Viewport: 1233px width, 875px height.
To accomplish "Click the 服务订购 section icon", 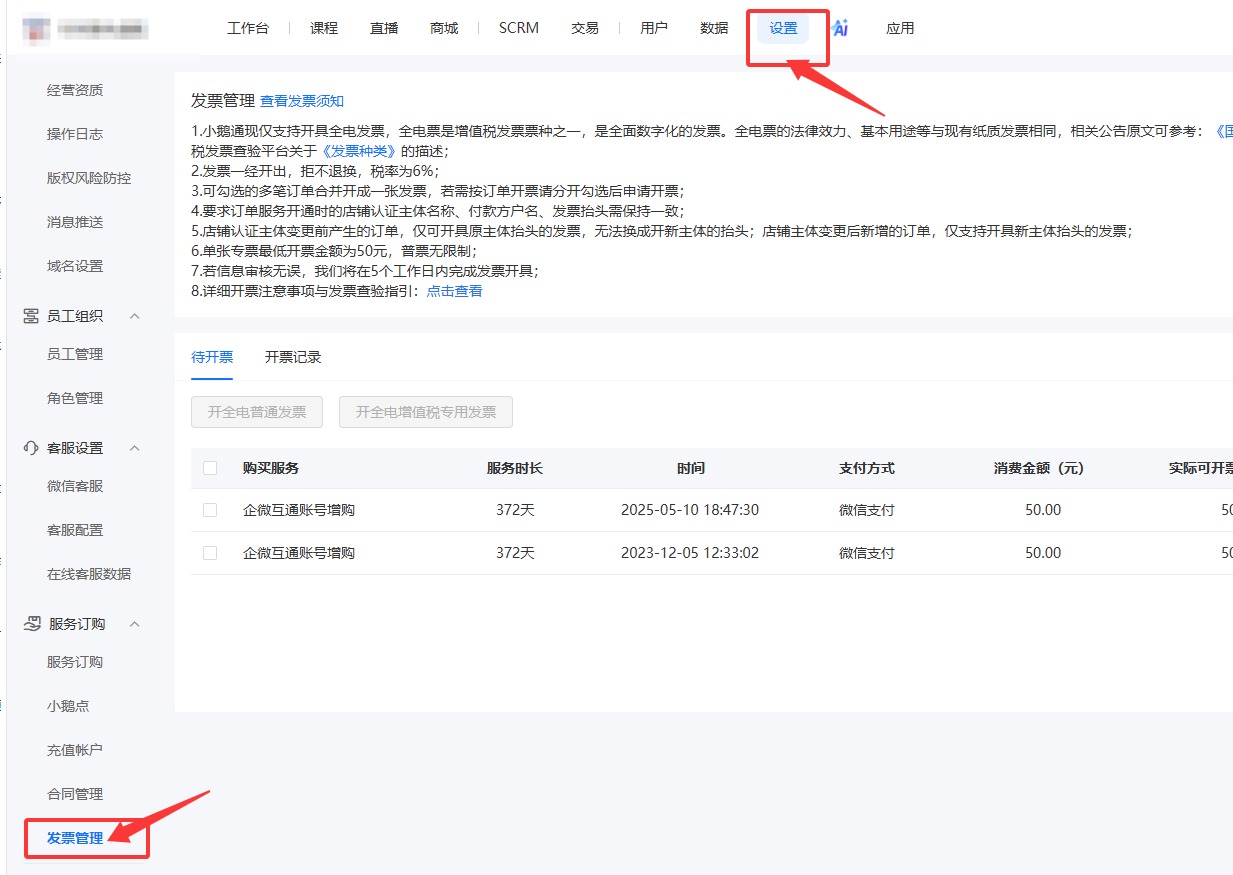I will [31, 624].
